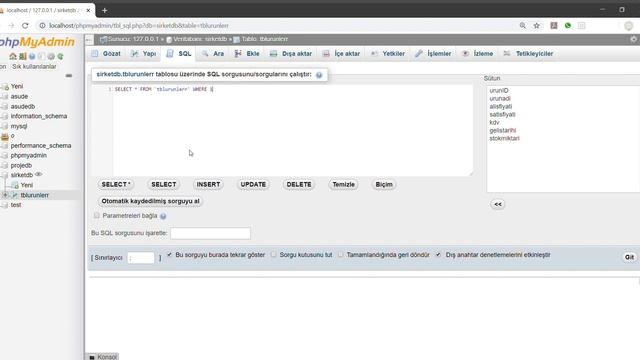Click the eye icon next to sirketdb
This screenshot has width=640, height=360.
coord(38,175)
